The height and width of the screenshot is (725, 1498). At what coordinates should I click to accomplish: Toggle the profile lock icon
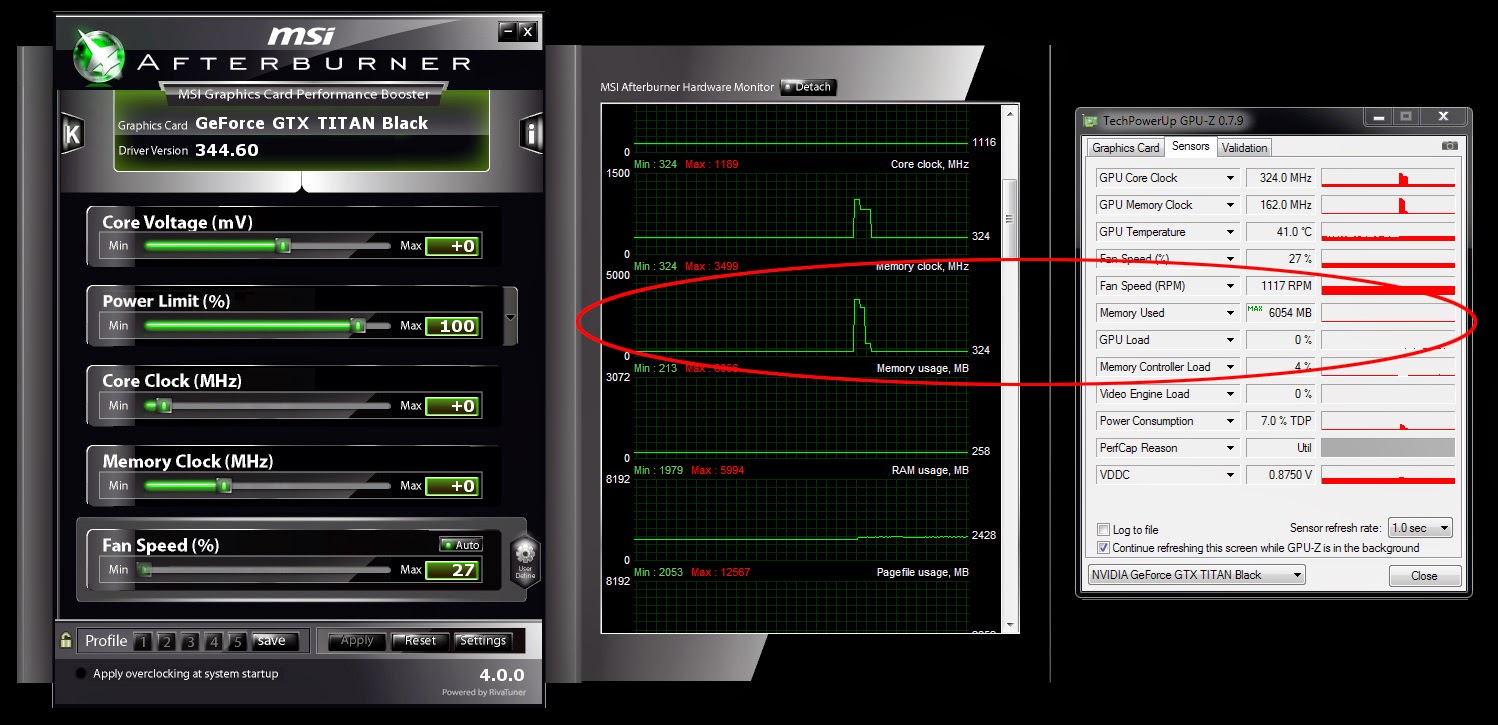(x=66, y=640)
